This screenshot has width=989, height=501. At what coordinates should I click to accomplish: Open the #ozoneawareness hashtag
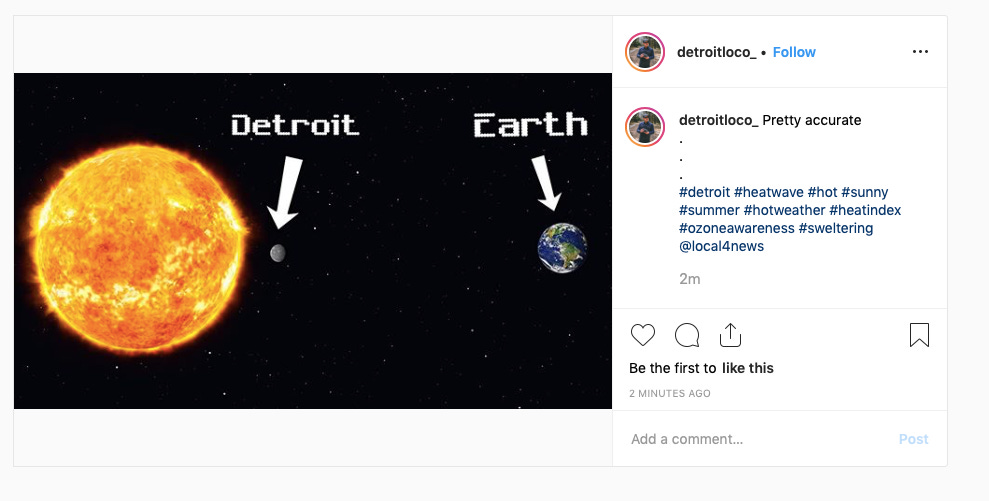click(x=736, y=228)
